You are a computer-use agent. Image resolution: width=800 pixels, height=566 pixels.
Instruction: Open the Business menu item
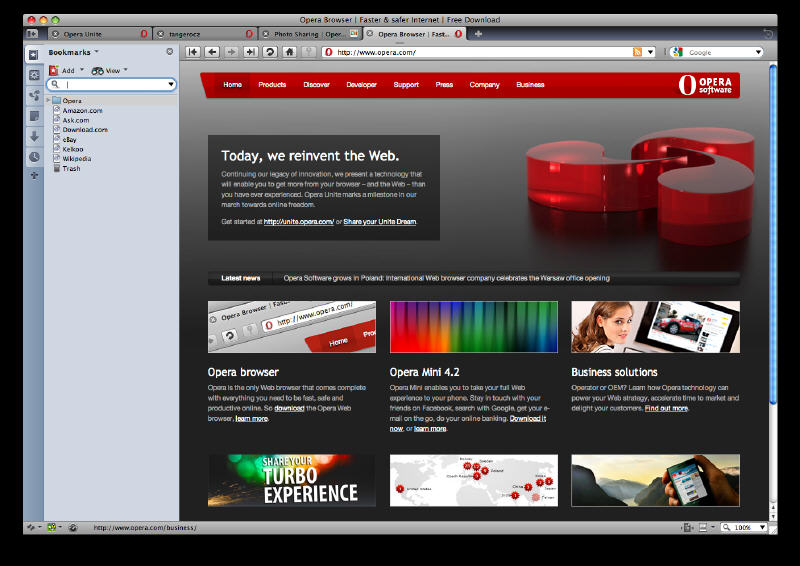coord(530,85)
